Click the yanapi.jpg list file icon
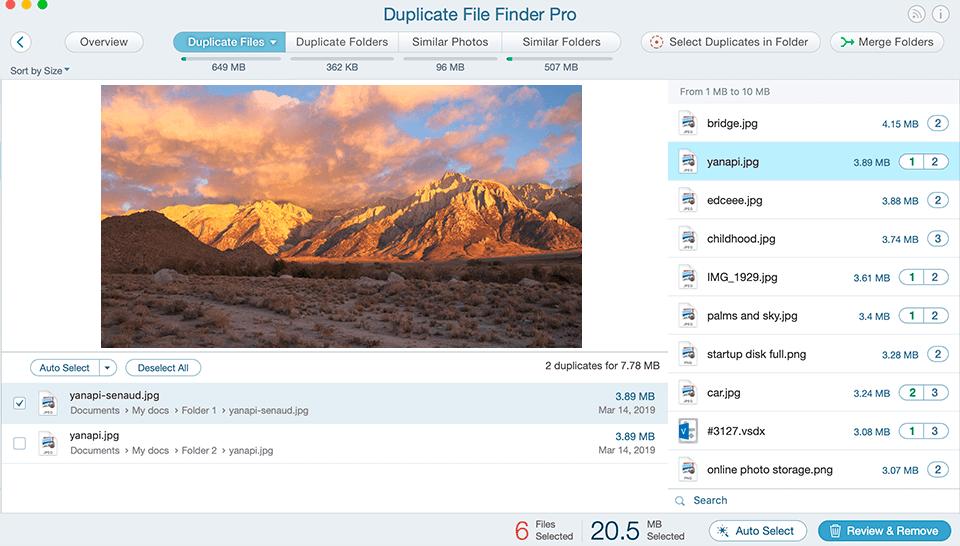Screen dimensions: 960x546 688,162
